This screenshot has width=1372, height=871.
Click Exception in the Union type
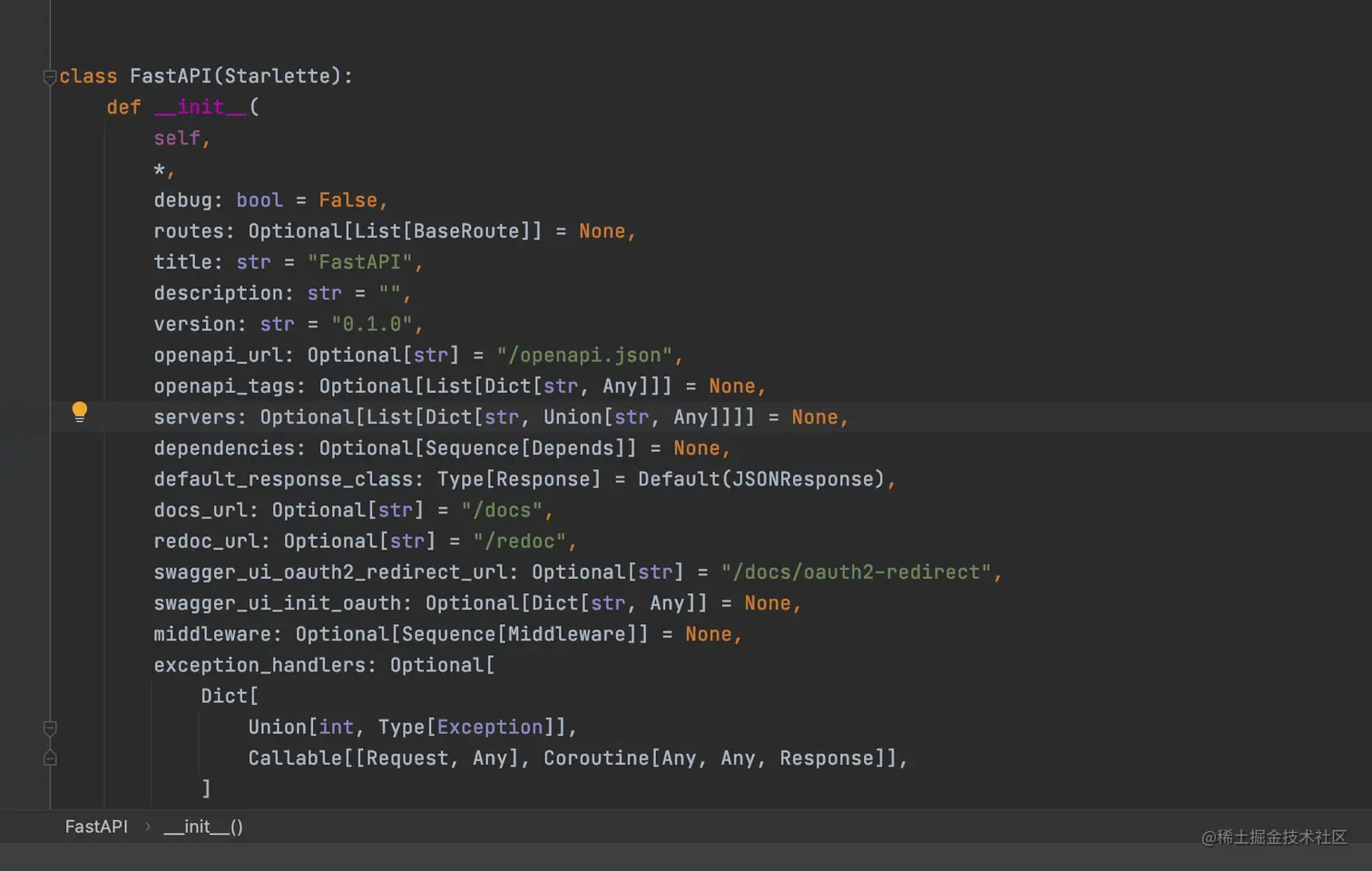tap(490, 728)
